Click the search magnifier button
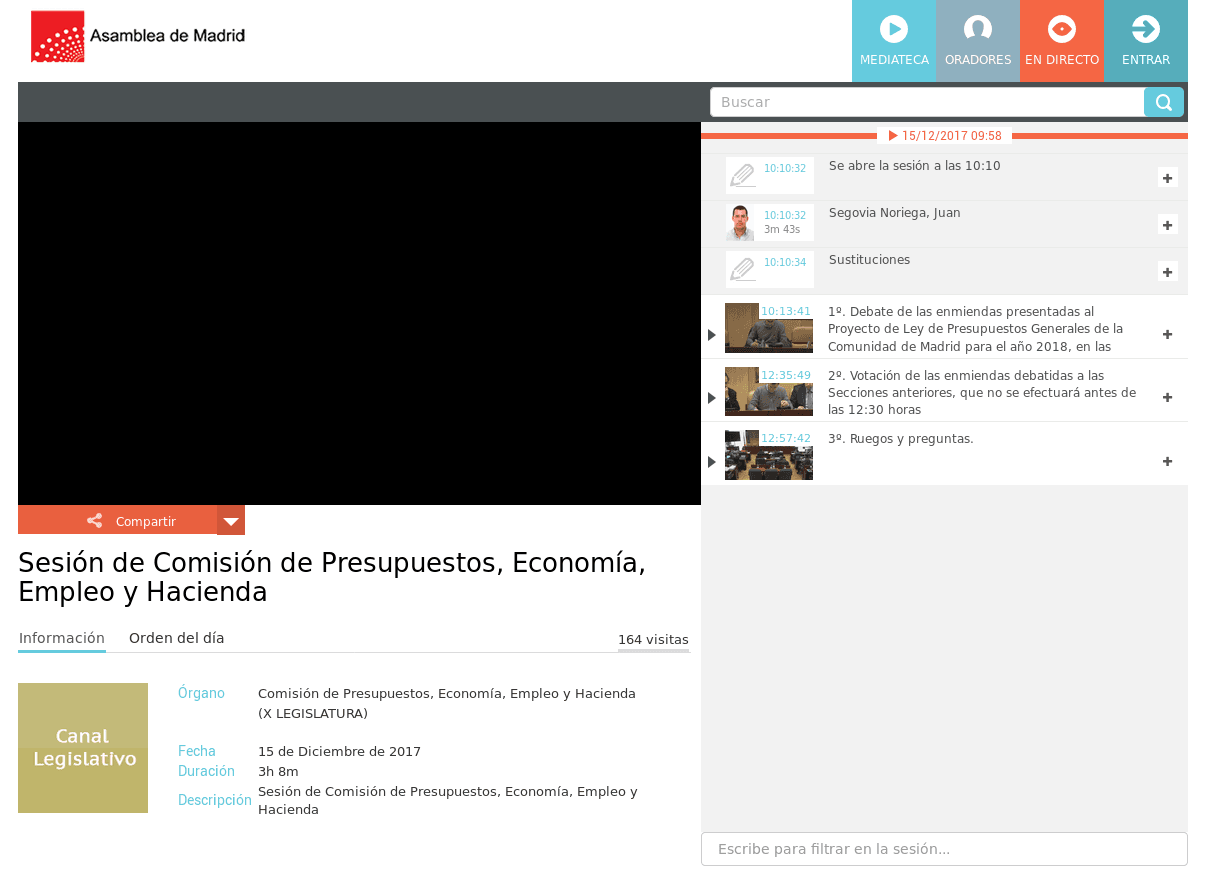The image size is (1213, 878). coord(1163,102)
